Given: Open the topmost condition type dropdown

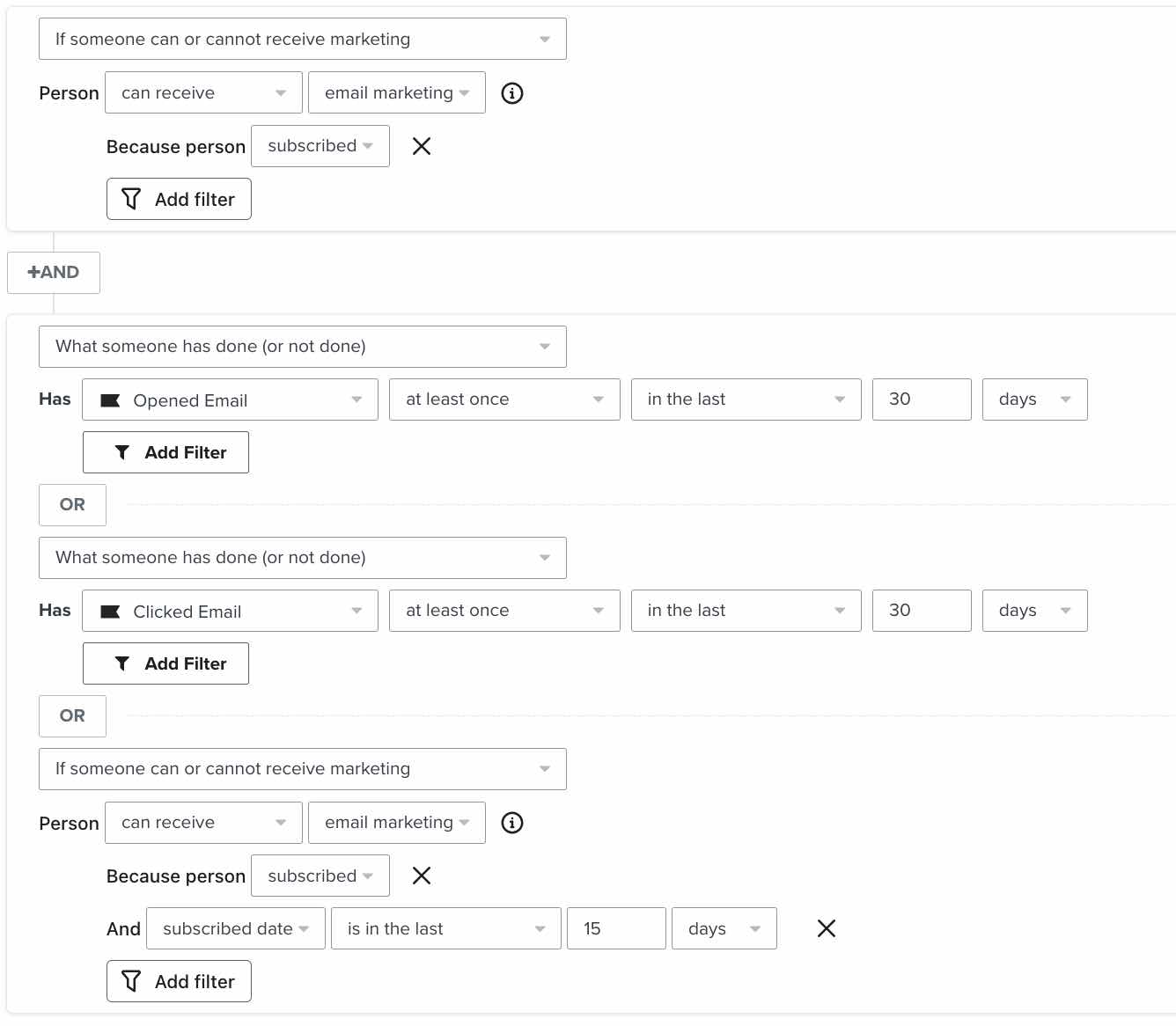Looking at the screenshot, I should tap(302, 39).
